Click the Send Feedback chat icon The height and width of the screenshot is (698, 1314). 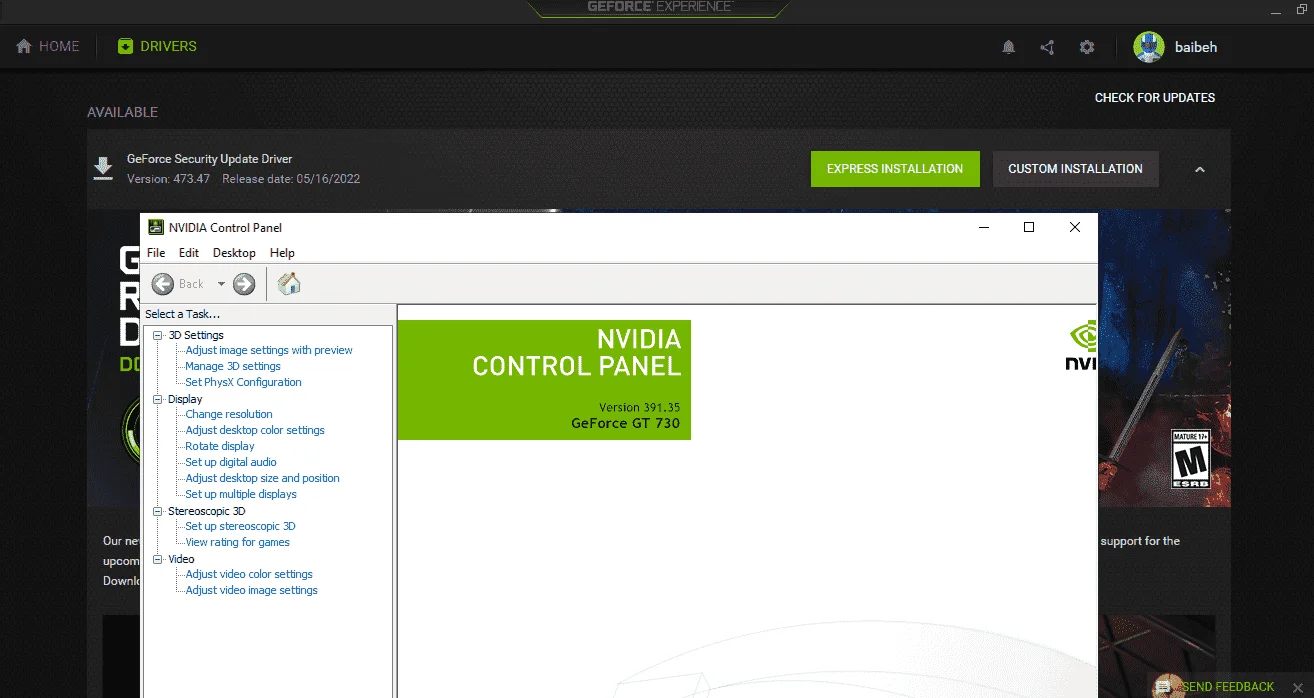(1165, 686)
